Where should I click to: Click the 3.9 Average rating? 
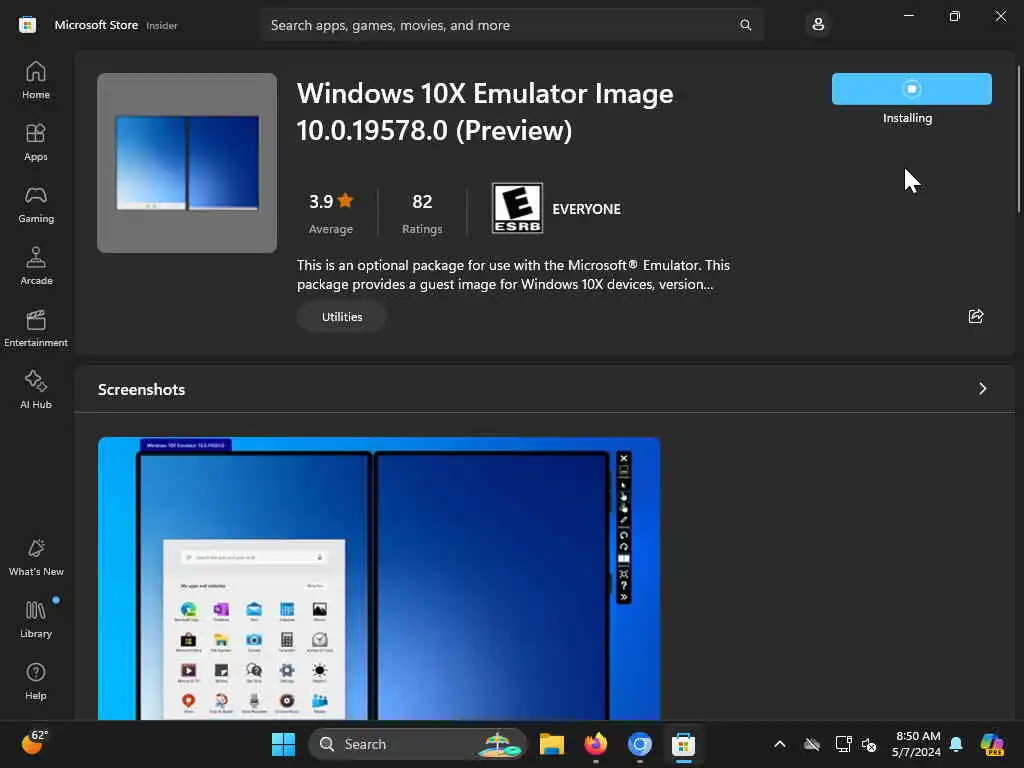point(331,212)
